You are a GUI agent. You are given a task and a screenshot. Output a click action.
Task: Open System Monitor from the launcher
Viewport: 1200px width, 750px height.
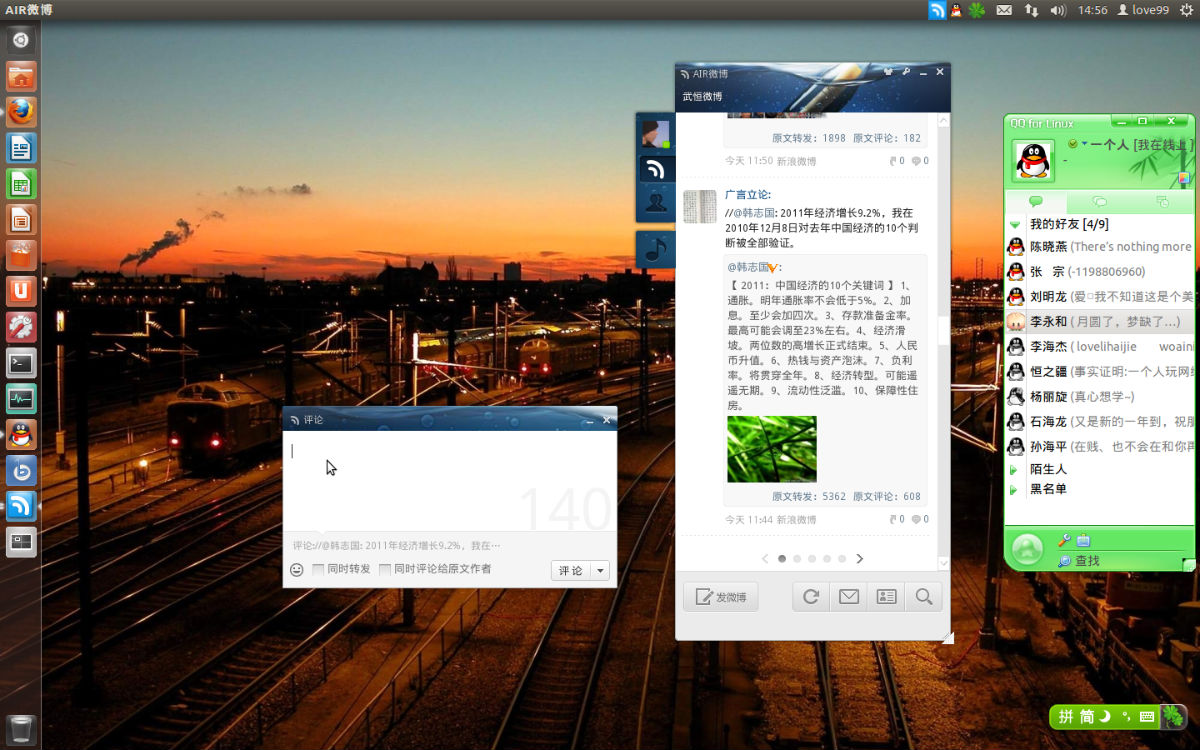coord(22,399)
